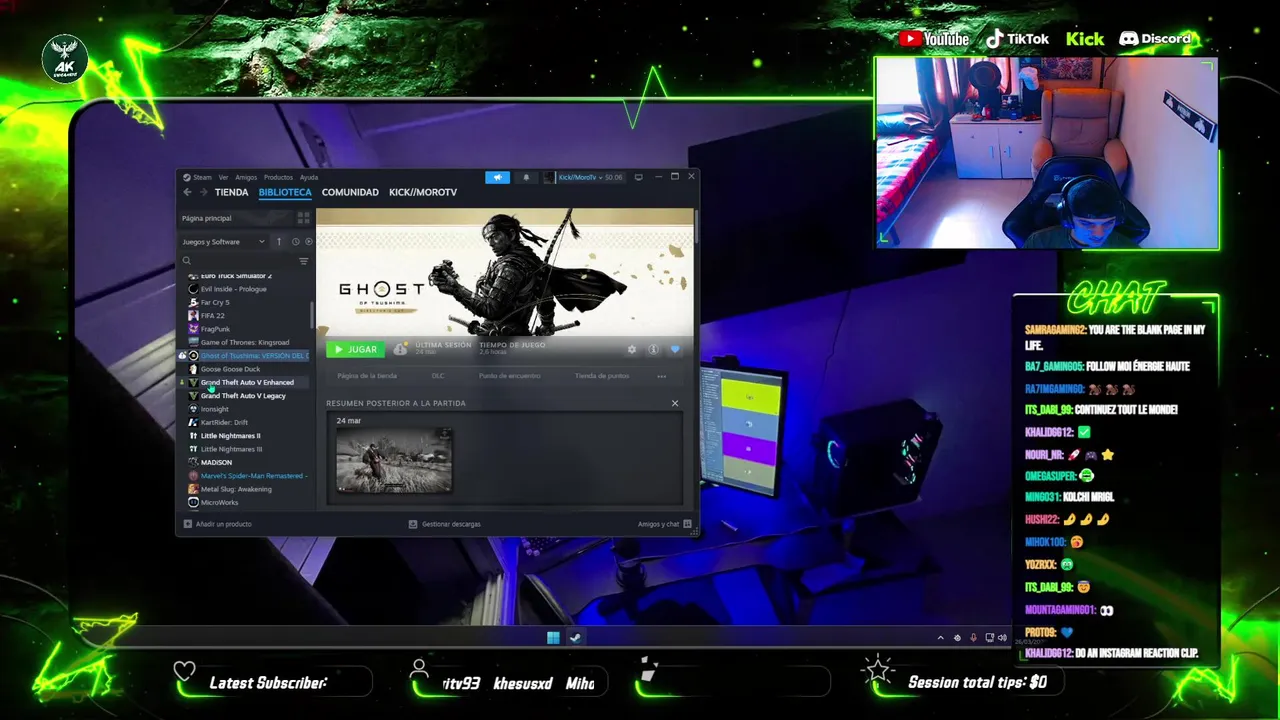Click the Steam icon on the taskbar

[x=575, y=638]
